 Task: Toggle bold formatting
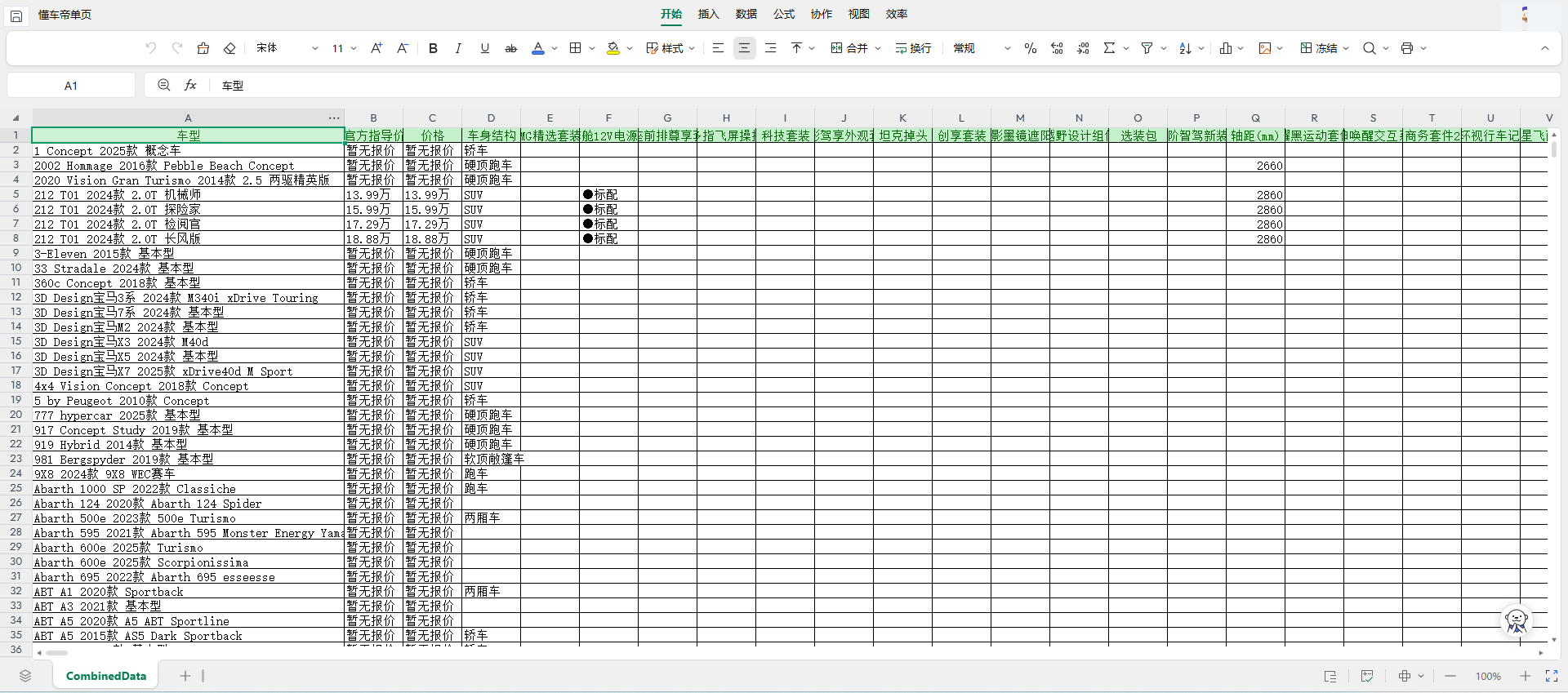click(433, 48)
